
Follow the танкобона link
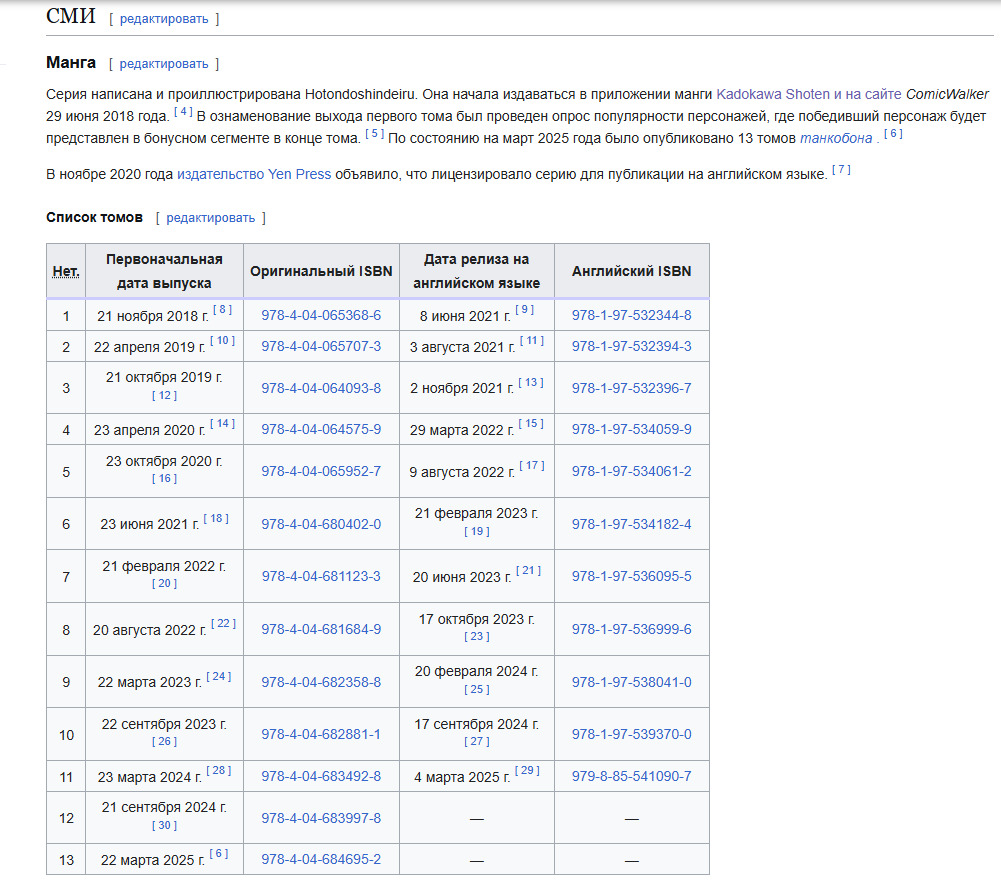point(836,138)
